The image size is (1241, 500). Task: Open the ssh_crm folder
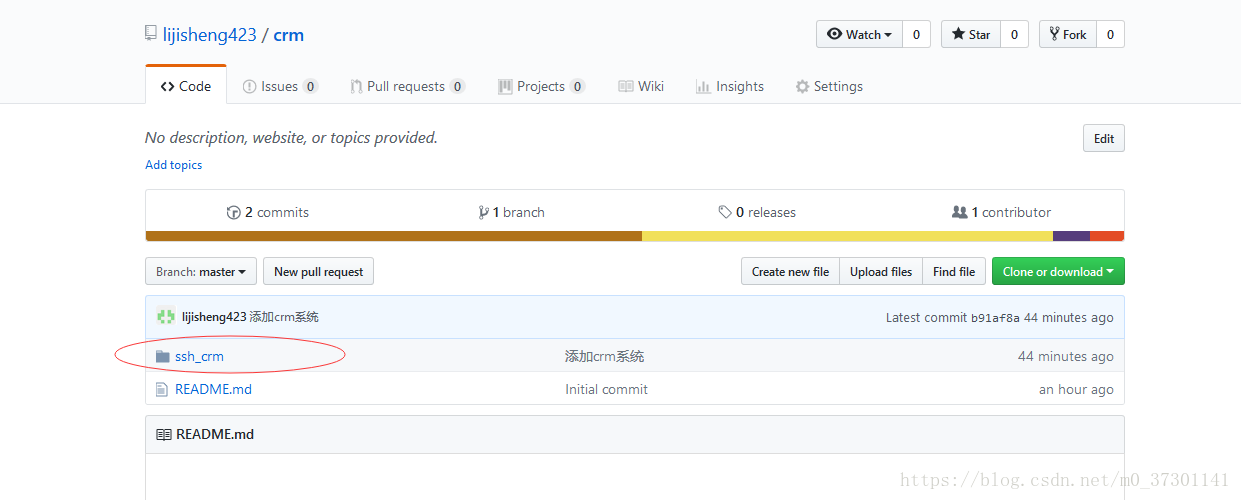[x=199, y=356]
